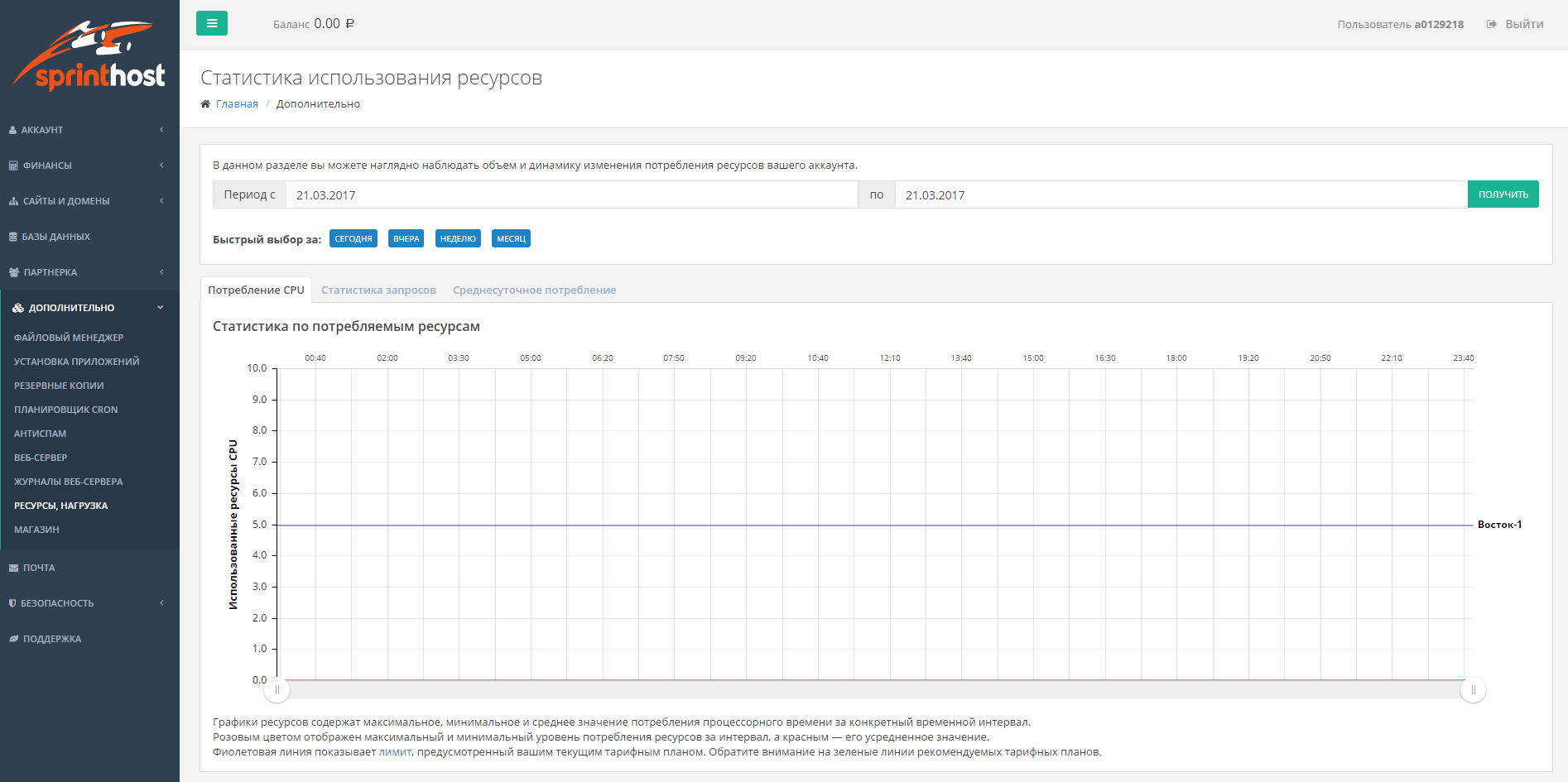
Task: Open the Почта mail section
Action: pos(39,568)
